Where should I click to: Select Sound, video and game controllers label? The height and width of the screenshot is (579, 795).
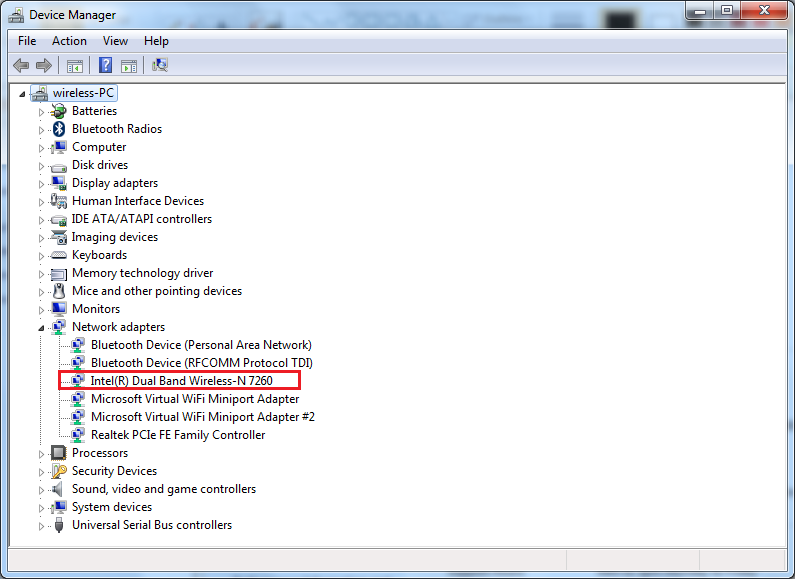pos(164,489)
